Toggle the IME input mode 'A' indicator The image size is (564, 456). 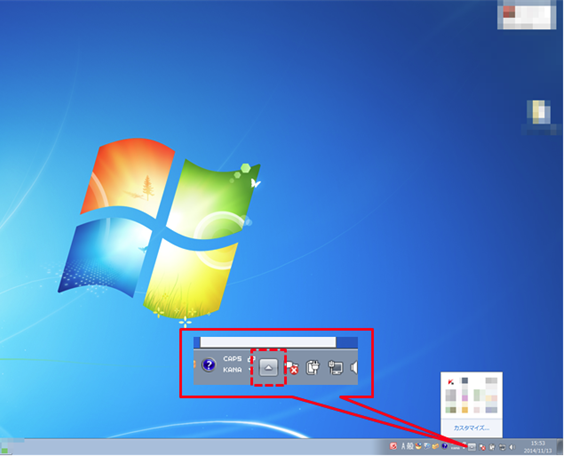(403, 446)
